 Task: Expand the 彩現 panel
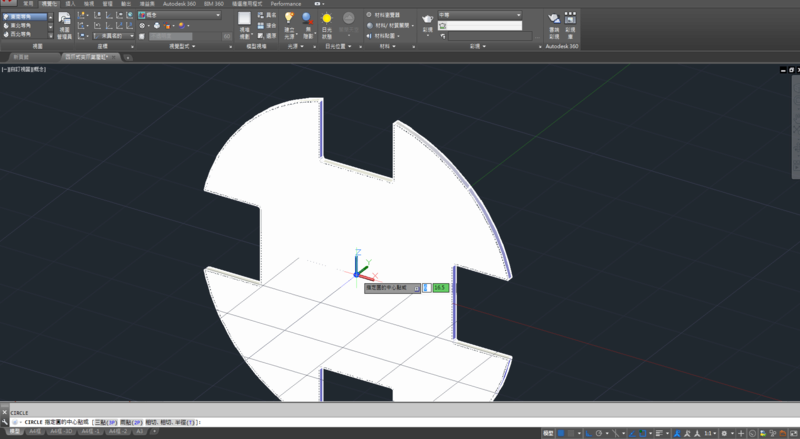(478, 46)
